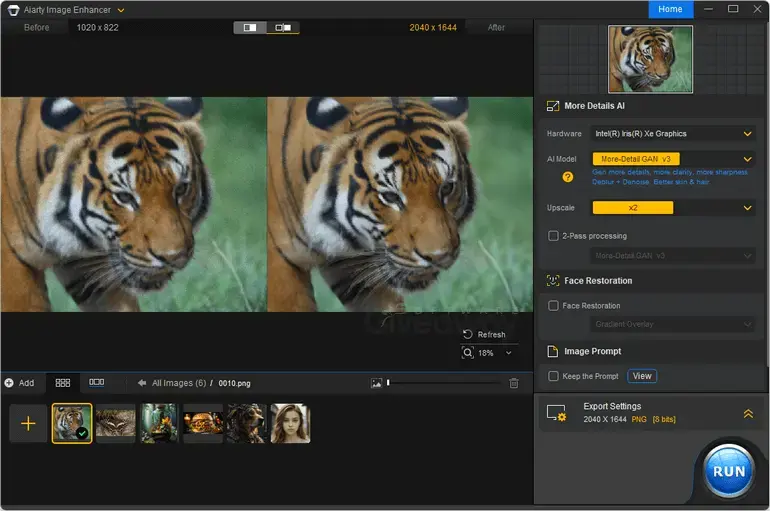Image resolution: width=770 pixels, height=511 pixels.
Task: Click the Gen more details description text
Action: pos(670,177)
